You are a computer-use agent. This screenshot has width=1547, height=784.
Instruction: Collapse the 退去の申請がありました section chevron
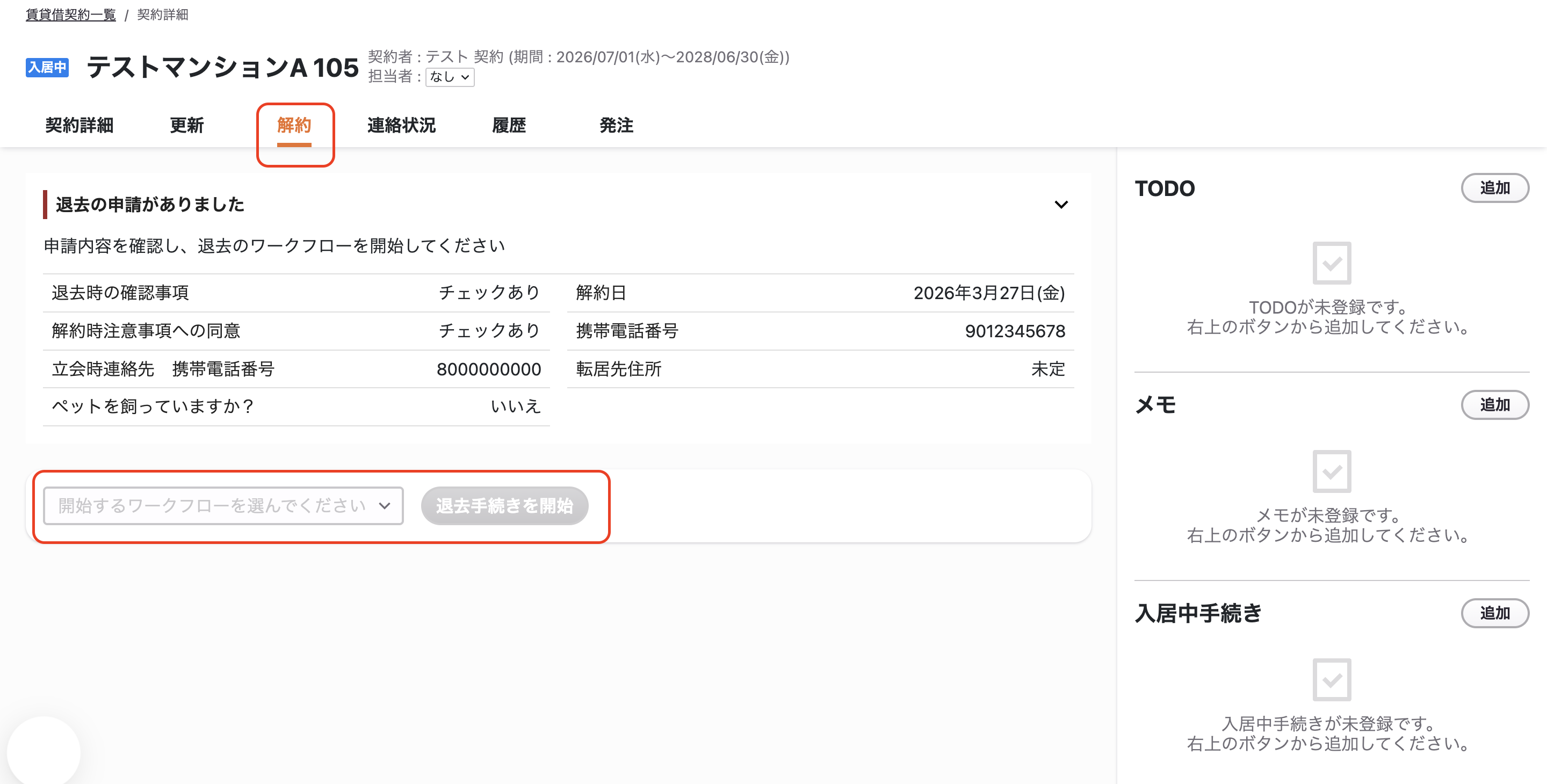point(1061,205)
